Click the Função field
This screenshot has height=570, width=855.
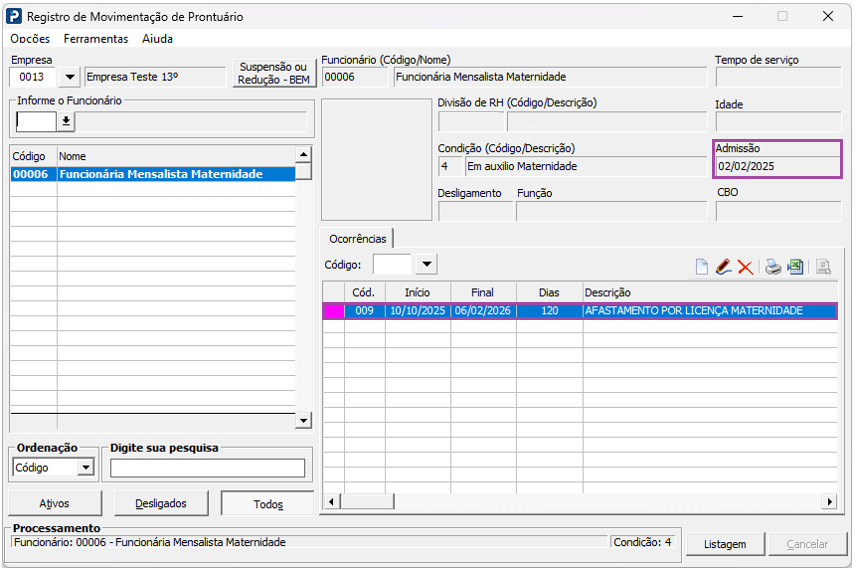[x=611, y=211]
